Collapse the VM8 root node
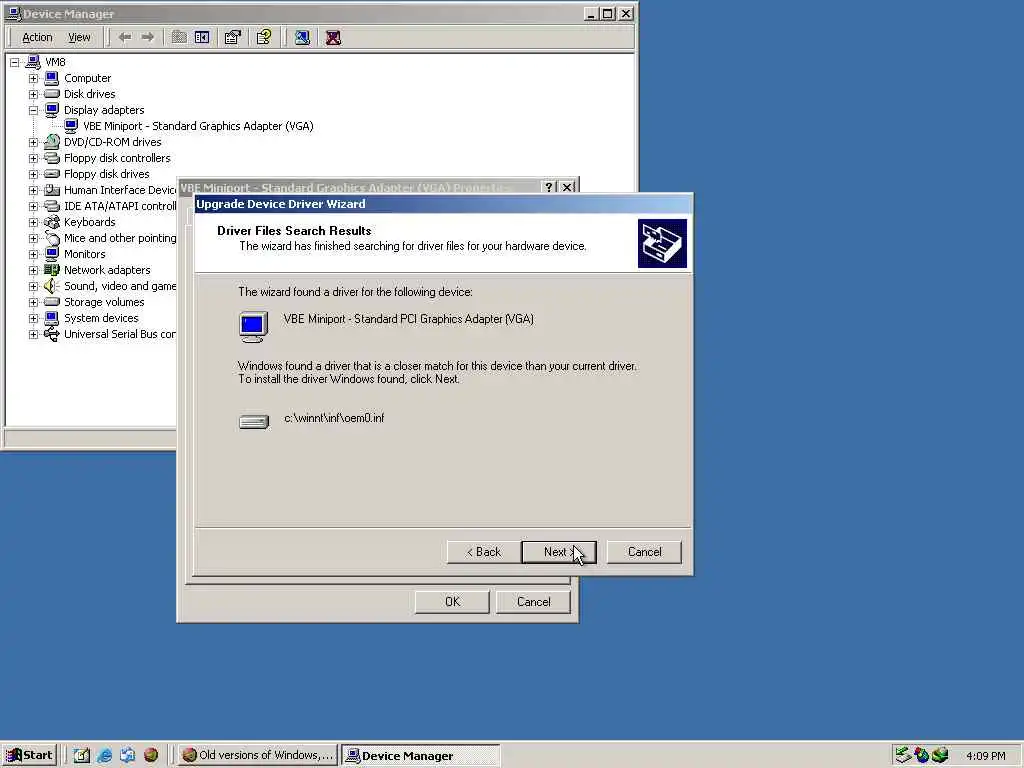 pos(14,63)
